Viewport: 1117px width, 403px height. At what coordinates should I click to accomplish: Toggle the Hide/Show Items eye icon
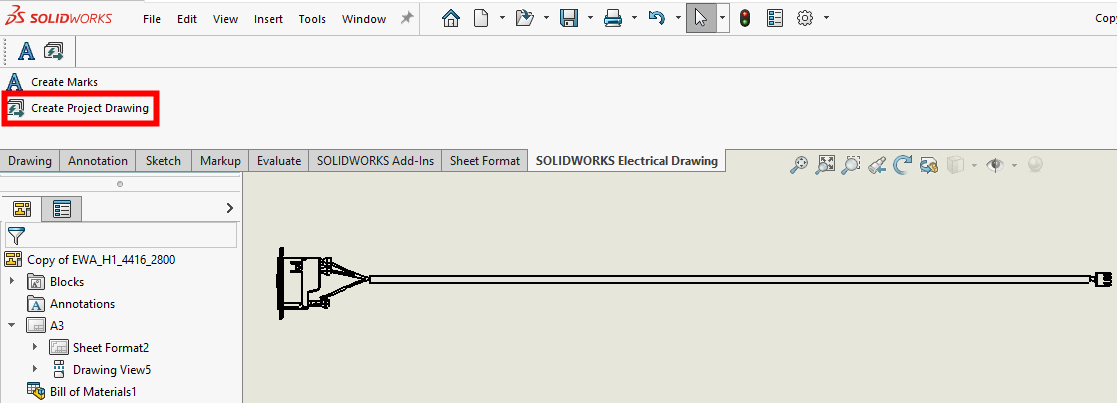[995, 165]
